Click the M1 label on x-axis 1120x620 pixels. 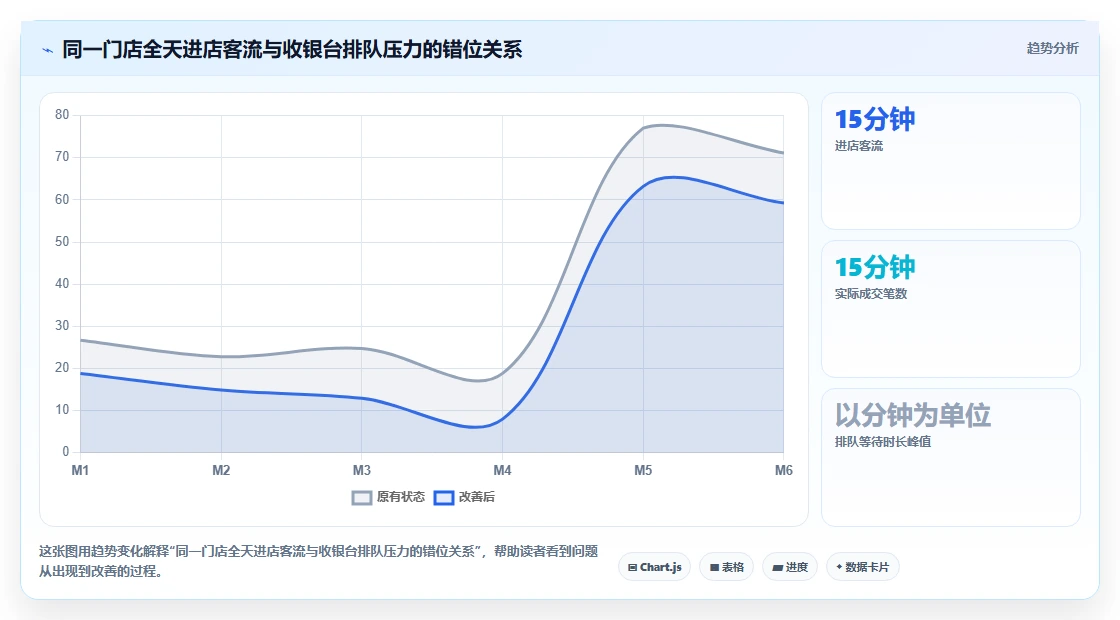pyautogui.click(x=80, y=470)
